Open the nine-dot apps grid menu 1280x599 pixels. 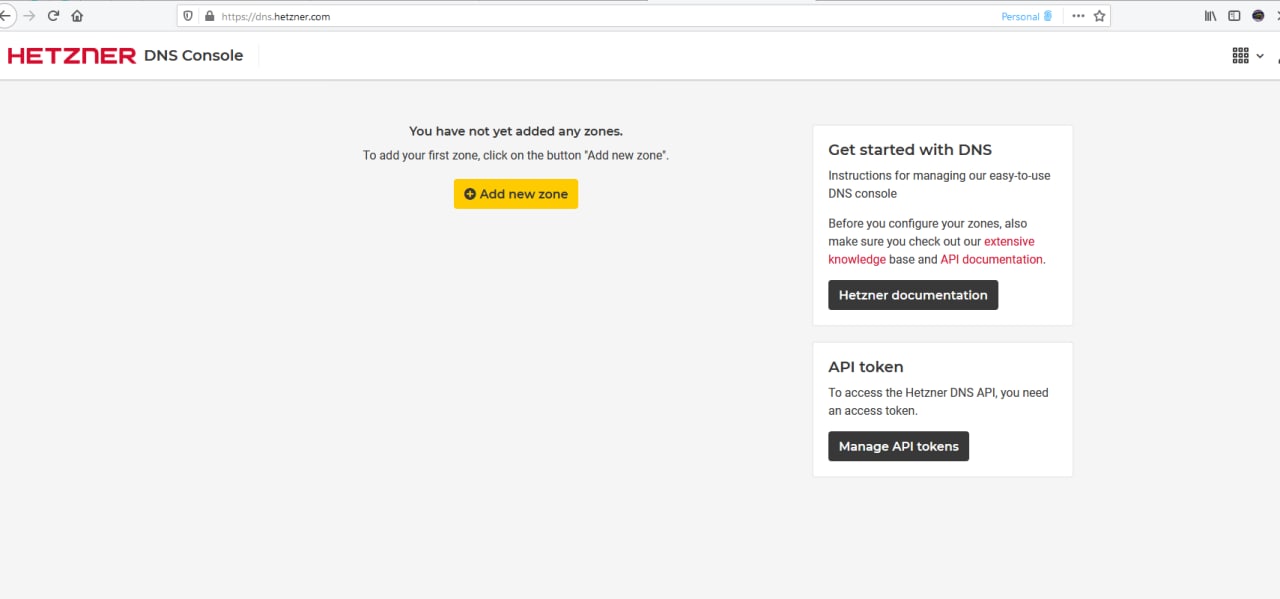[1240, 56]
